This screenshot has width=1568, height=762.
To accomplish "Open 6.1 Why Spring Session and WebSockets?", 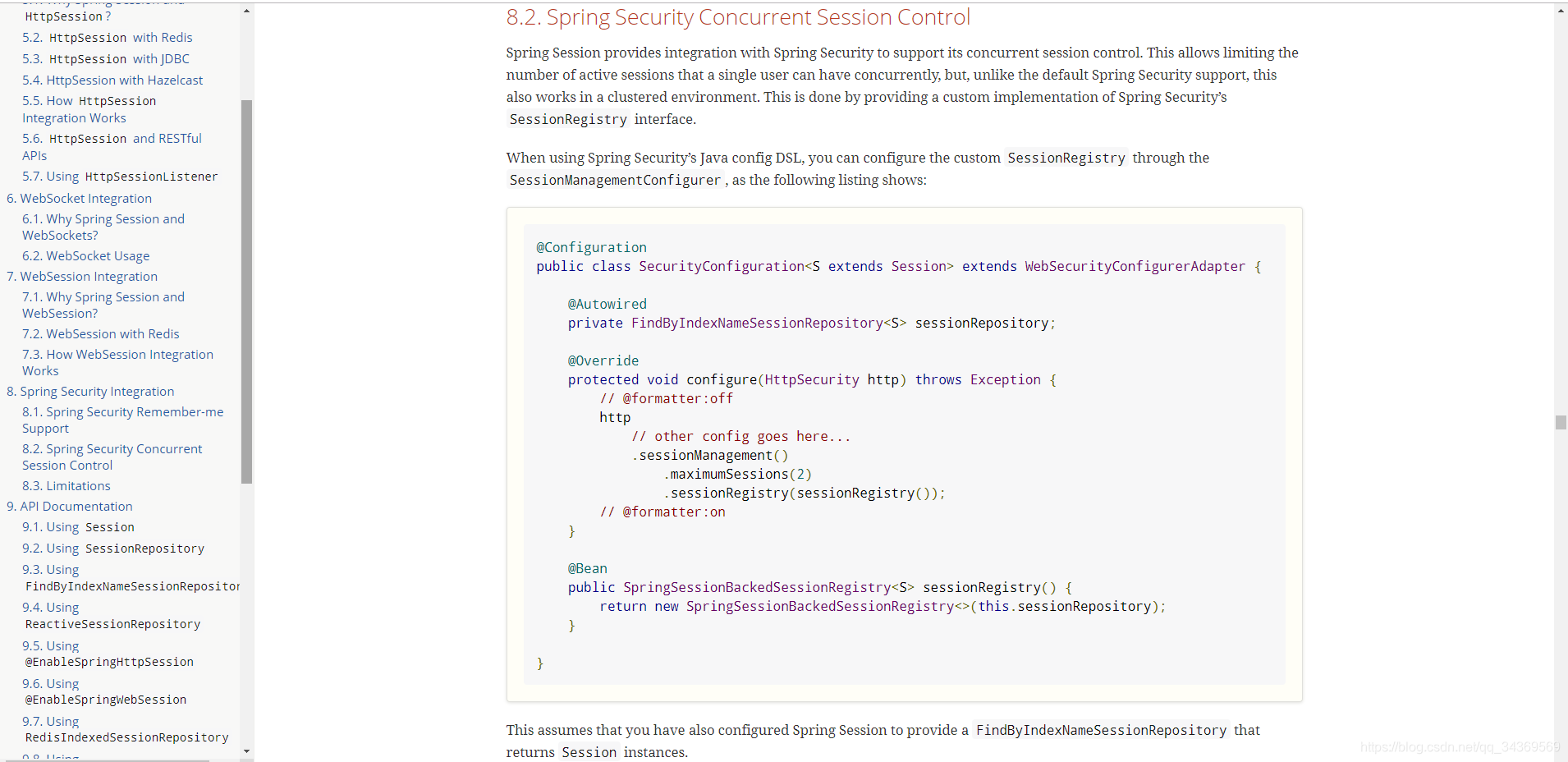I will [x=103, y=227].
